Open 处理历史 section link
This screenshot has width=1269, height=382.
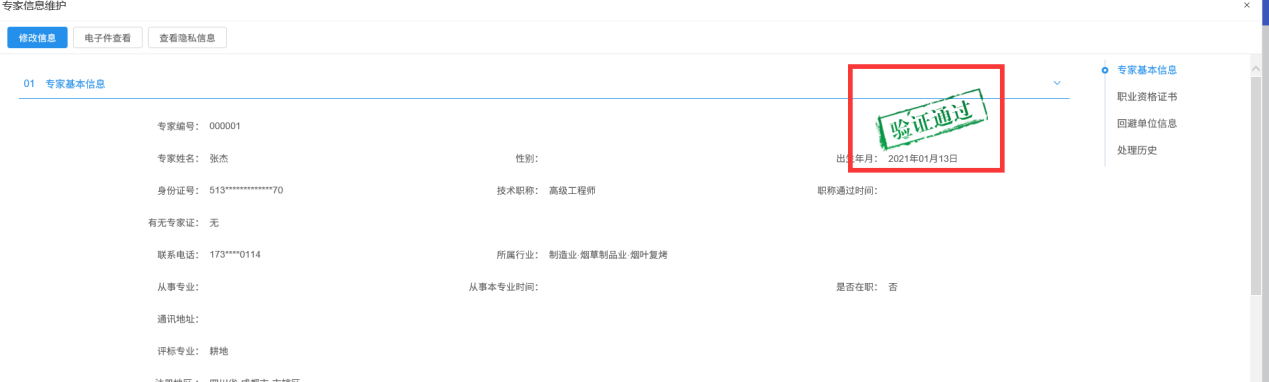[1137, 151]
